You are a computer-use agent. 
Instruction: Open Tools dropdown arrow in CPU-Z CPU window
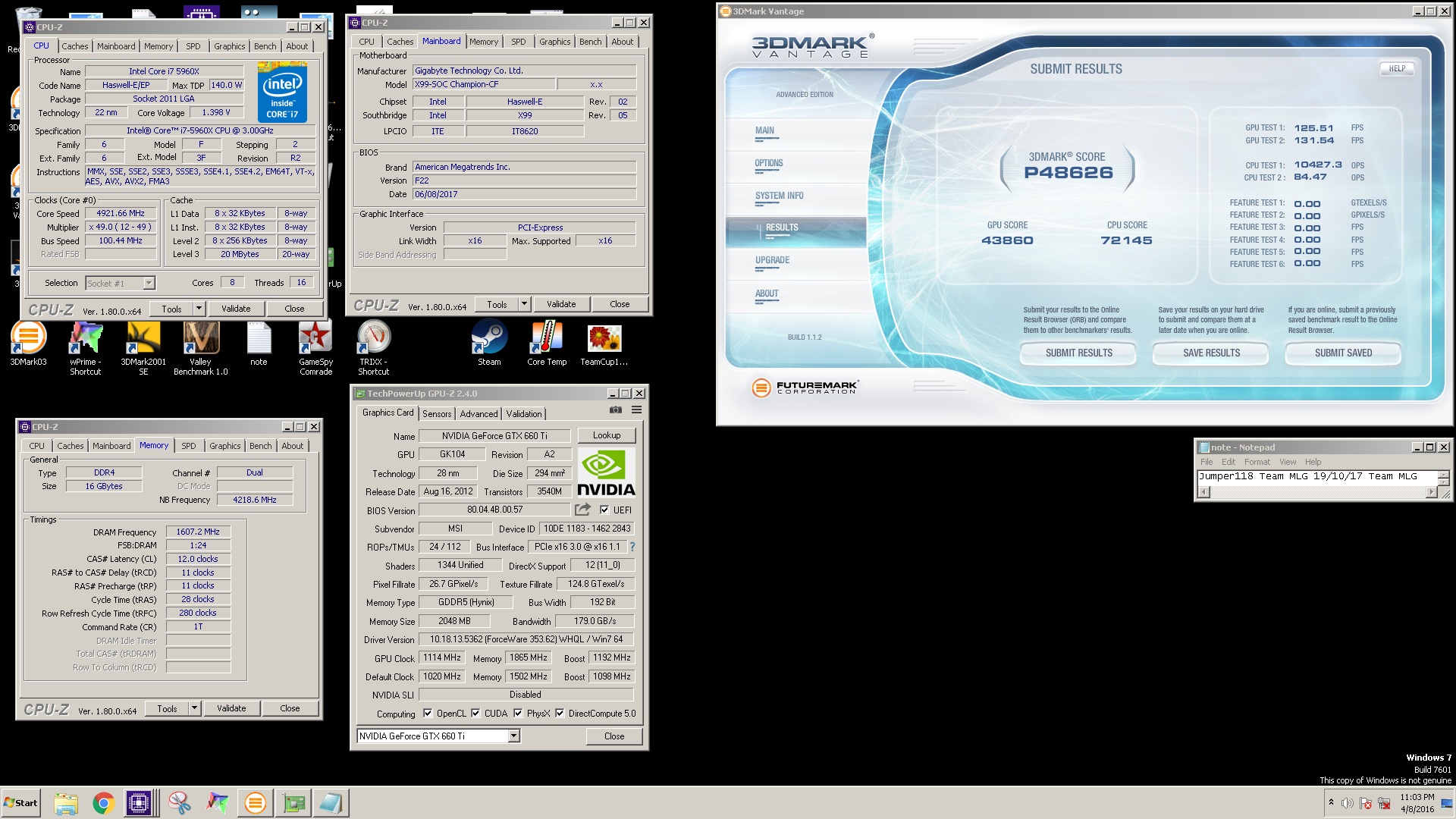click(x=199, y=309)
